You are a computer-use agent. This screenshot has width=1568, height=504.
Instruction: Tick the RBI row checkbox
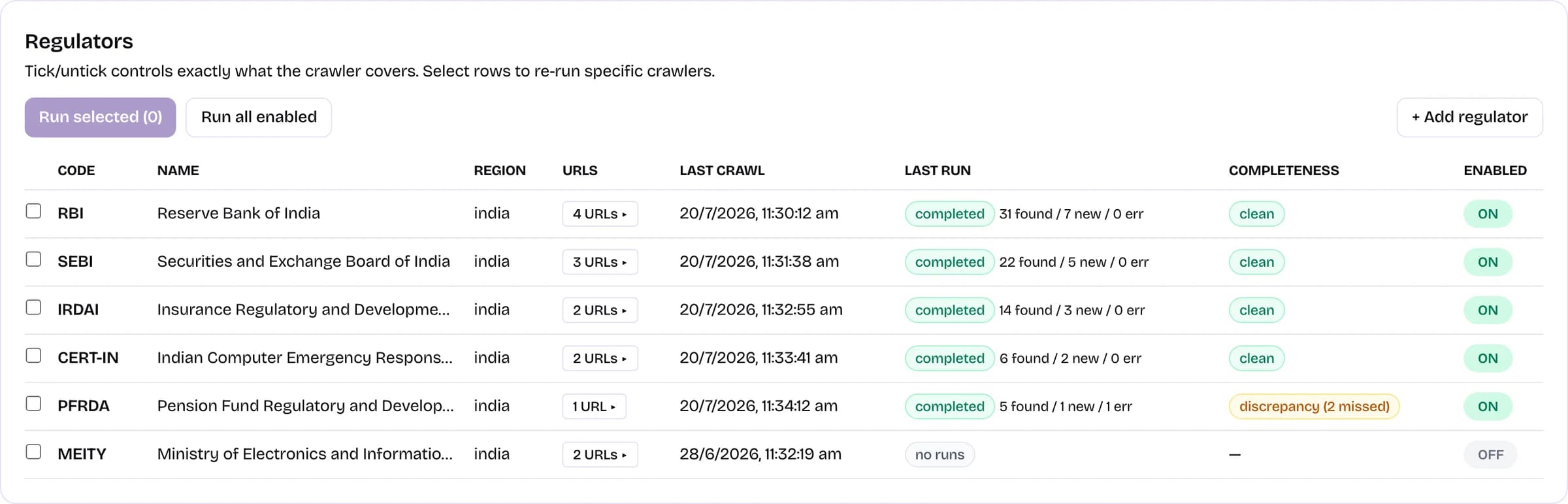33,211
